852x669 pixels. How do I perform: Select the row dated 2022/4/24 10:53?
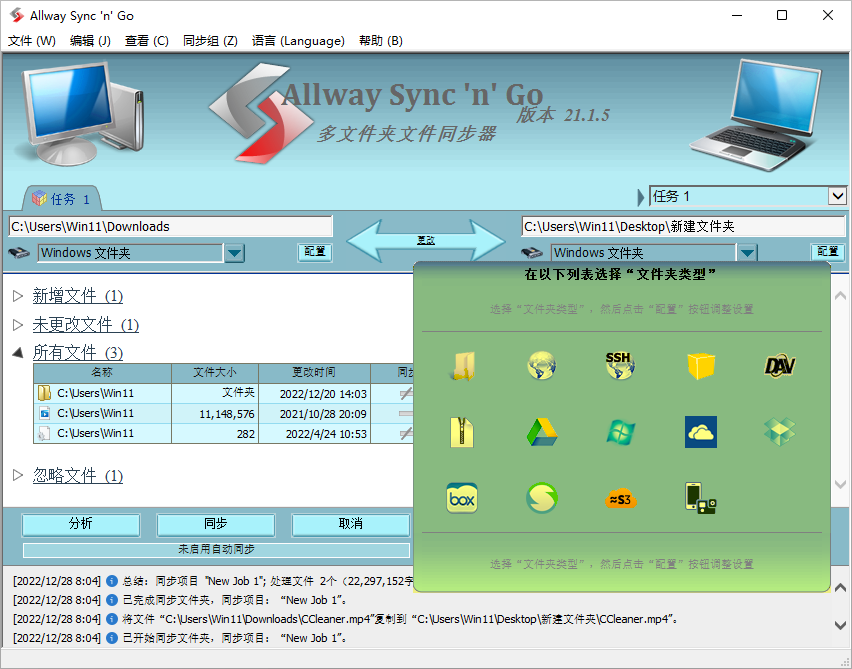pos(223,434)
